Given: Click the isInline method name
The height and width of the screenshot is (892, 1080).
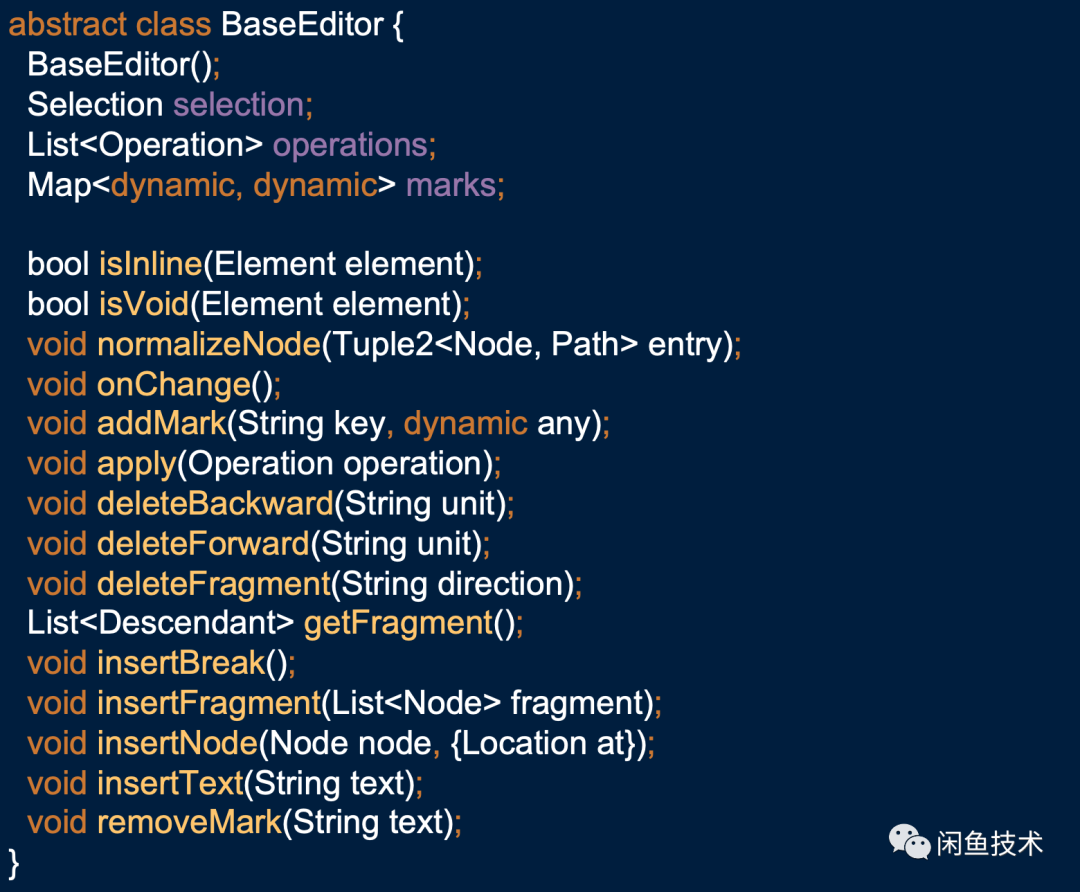Looking at the screenshot, I should tap(150, 264).
